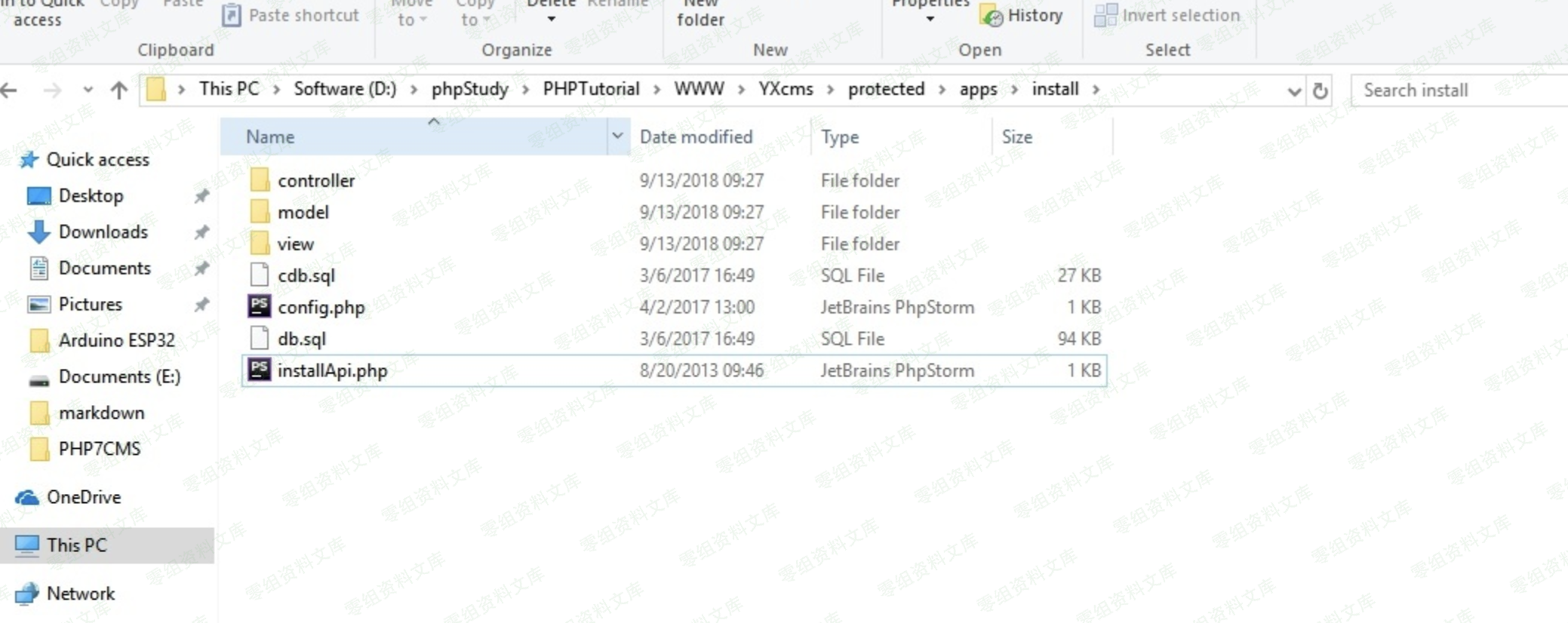The image size is (1568, 623).
Task: Open Downloads in Quick access
Action: click(x=103, y=232)
